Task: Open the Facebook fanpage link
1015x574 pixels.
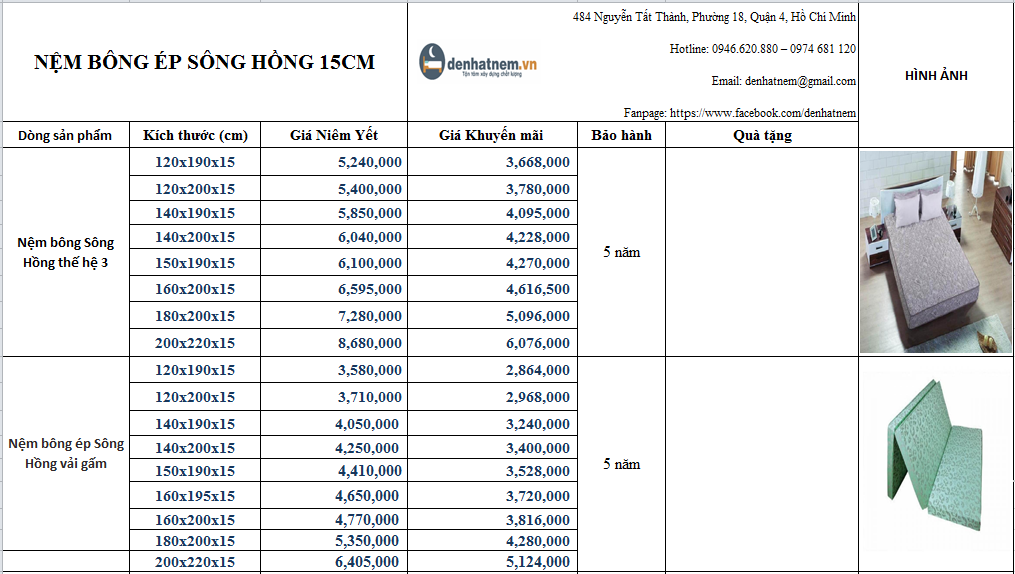Action: (763, 113)
